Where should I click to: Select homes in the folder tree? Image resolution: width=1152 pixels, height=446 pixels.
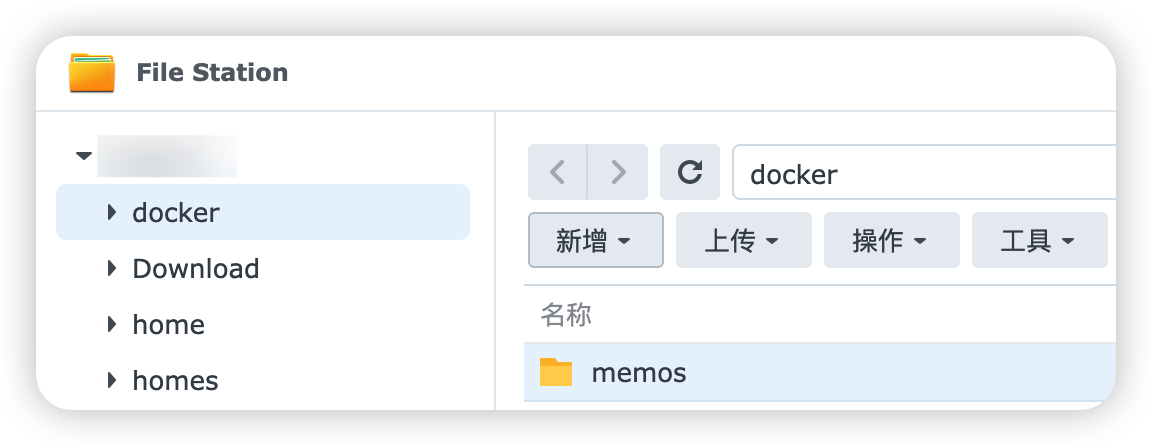coord(175,381)
